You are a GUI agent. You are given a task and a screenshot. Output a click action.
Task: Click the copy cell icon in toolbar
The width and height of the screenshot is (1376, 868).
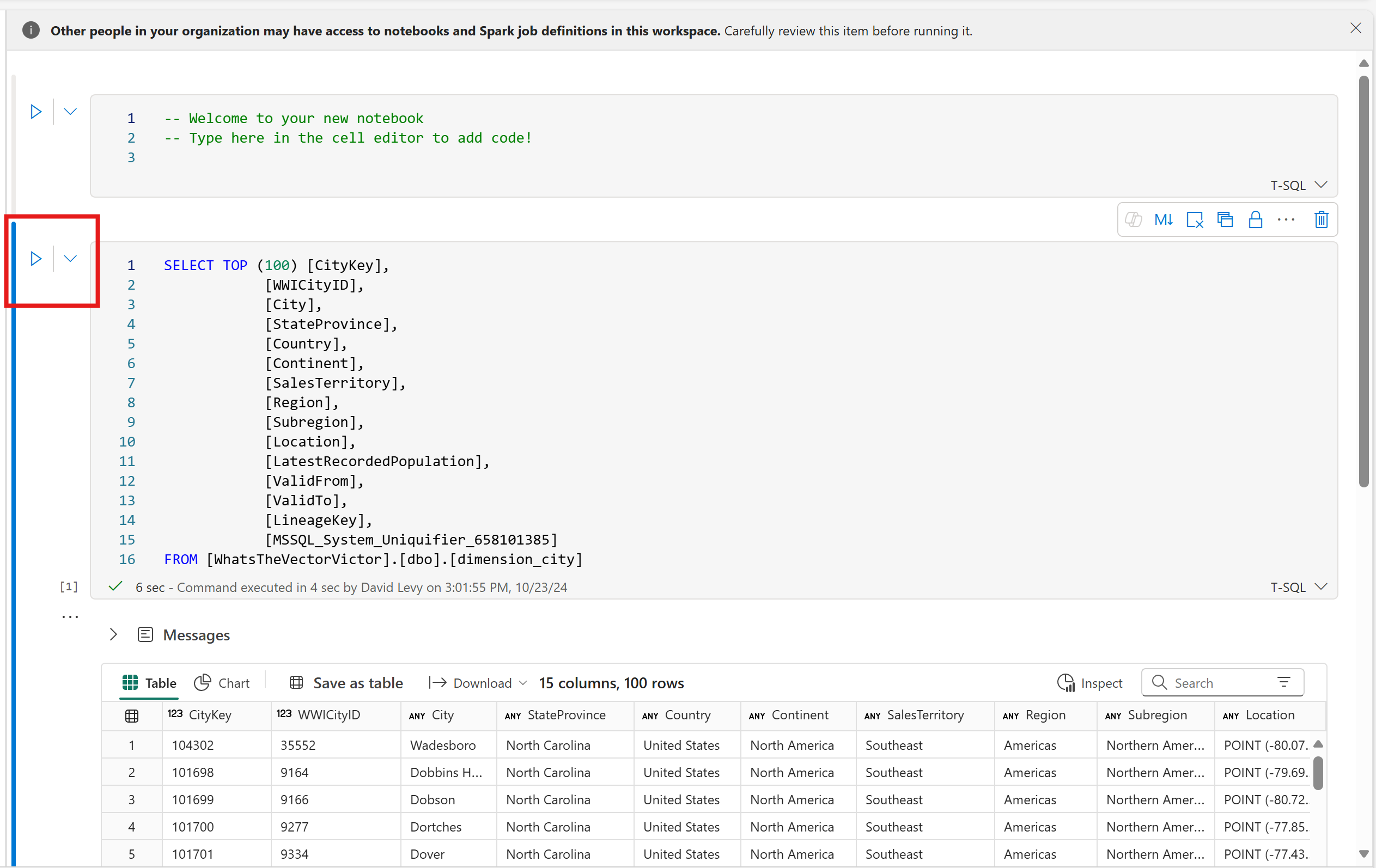1224,219
